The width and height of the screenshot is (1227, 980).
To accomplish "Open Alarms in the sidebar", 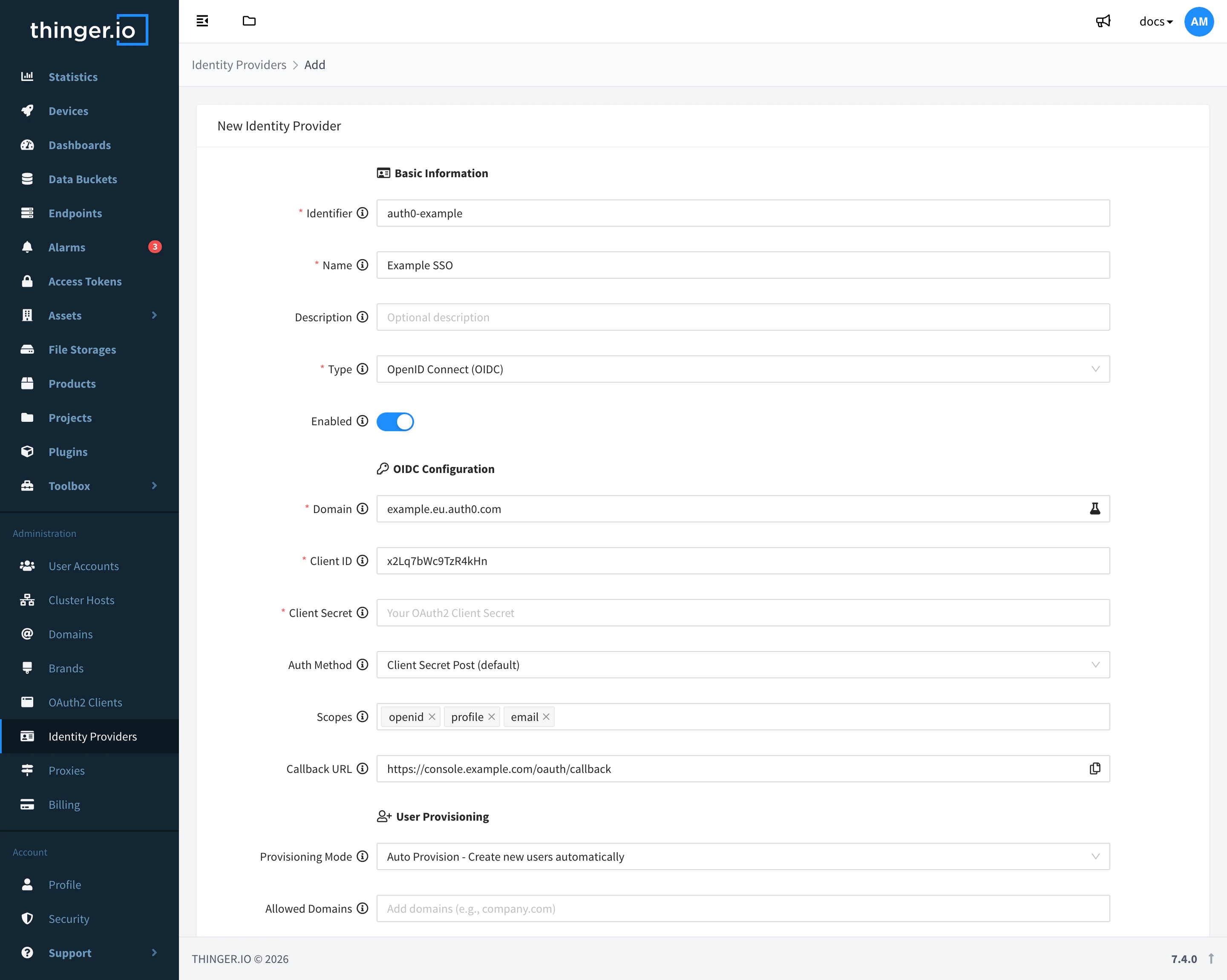I will (x=89, y=247).
